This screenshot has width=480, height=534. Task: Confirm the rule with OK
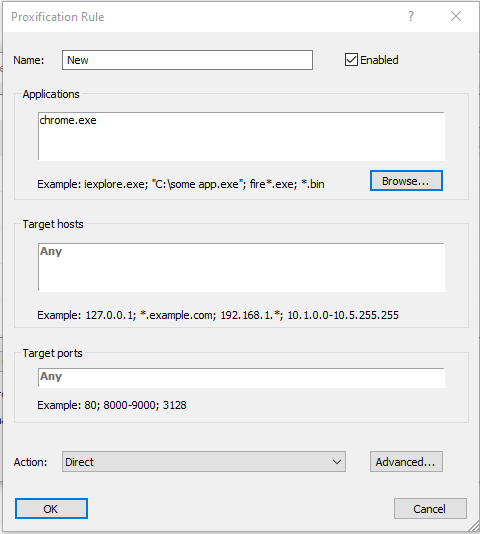(x=51, y=509)
